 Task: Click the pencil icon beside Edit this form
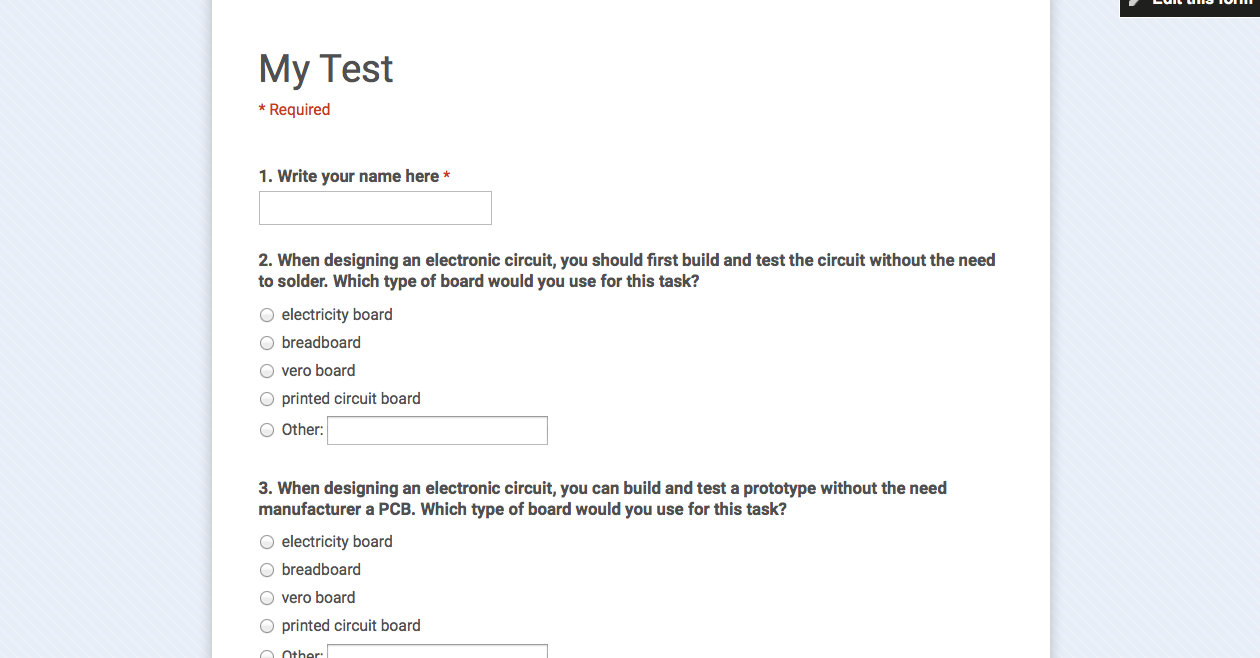(x=1135, y=3)
